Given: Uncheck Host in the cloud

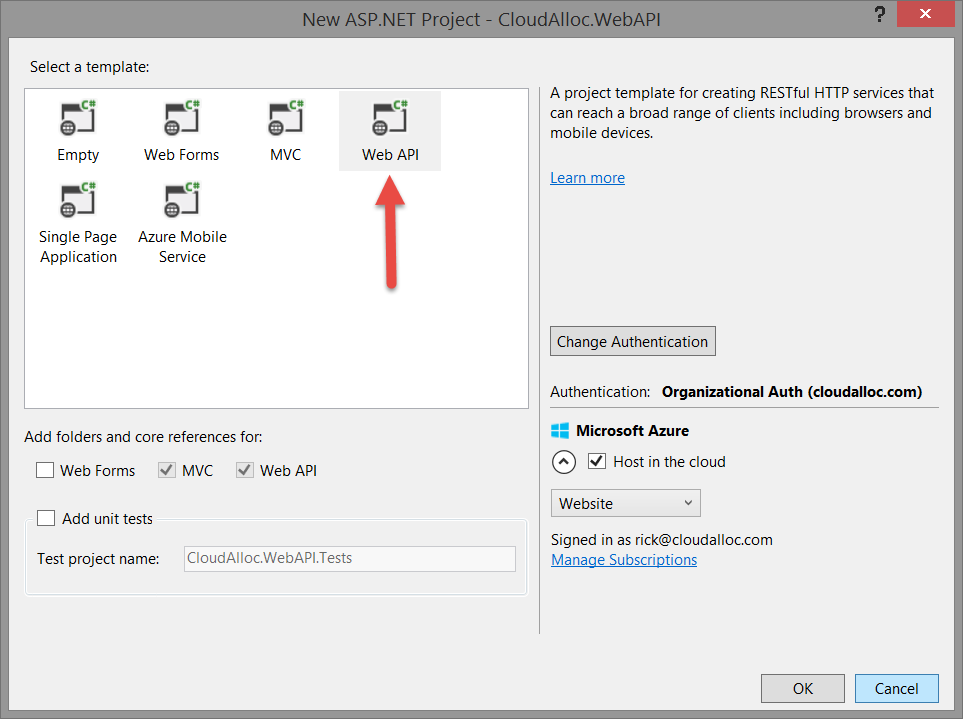Looking at the screenshot, I should pyautogui.click(x=597, y=462).
